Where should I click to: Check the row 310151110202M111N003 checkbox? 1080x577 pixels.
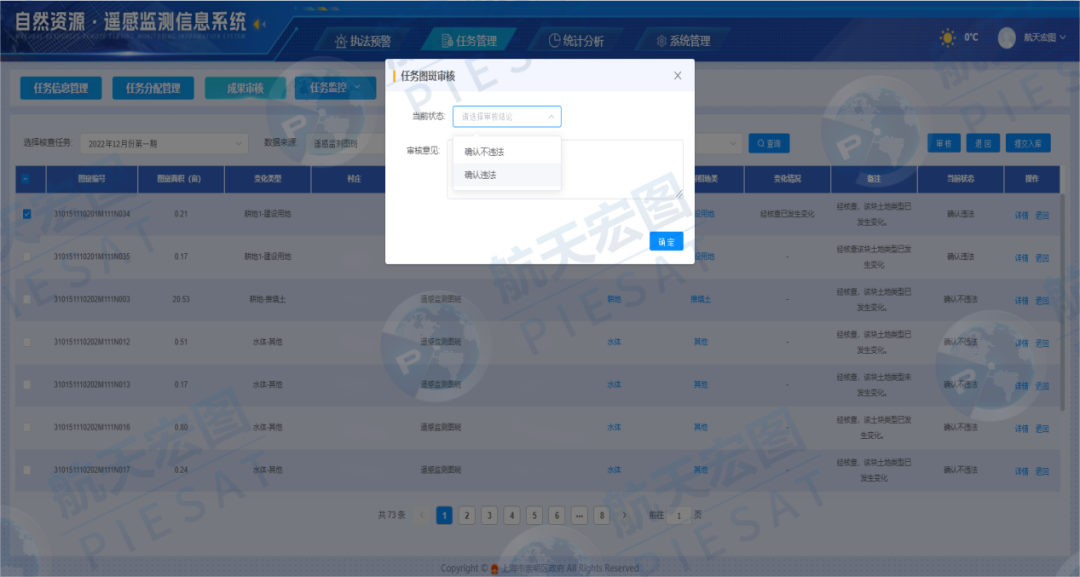(27, 299)
